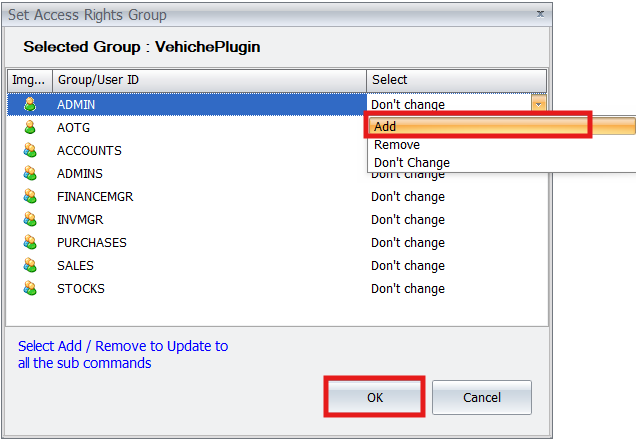Click the group icon next to STOCKS
This screenshot has width=636, height=440.
click(29, 288)
